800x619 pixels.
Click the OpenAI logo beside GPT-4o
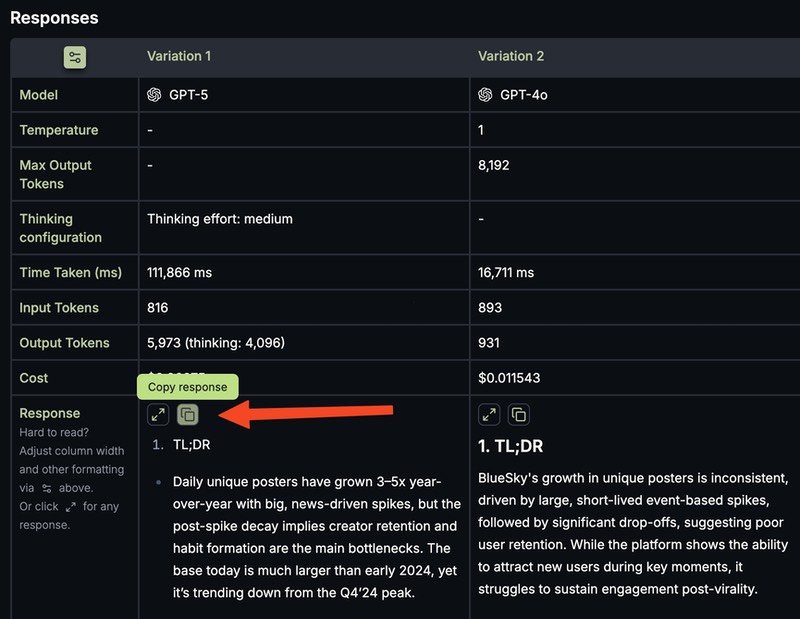485,95
